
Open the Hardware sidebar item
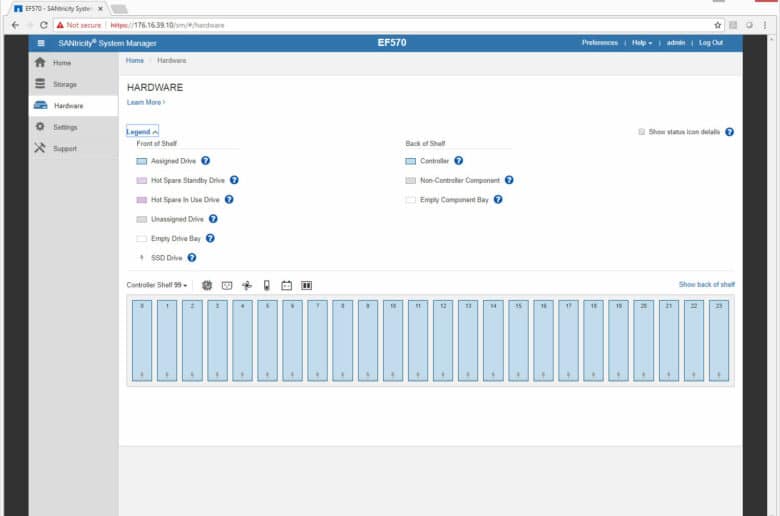73,105
